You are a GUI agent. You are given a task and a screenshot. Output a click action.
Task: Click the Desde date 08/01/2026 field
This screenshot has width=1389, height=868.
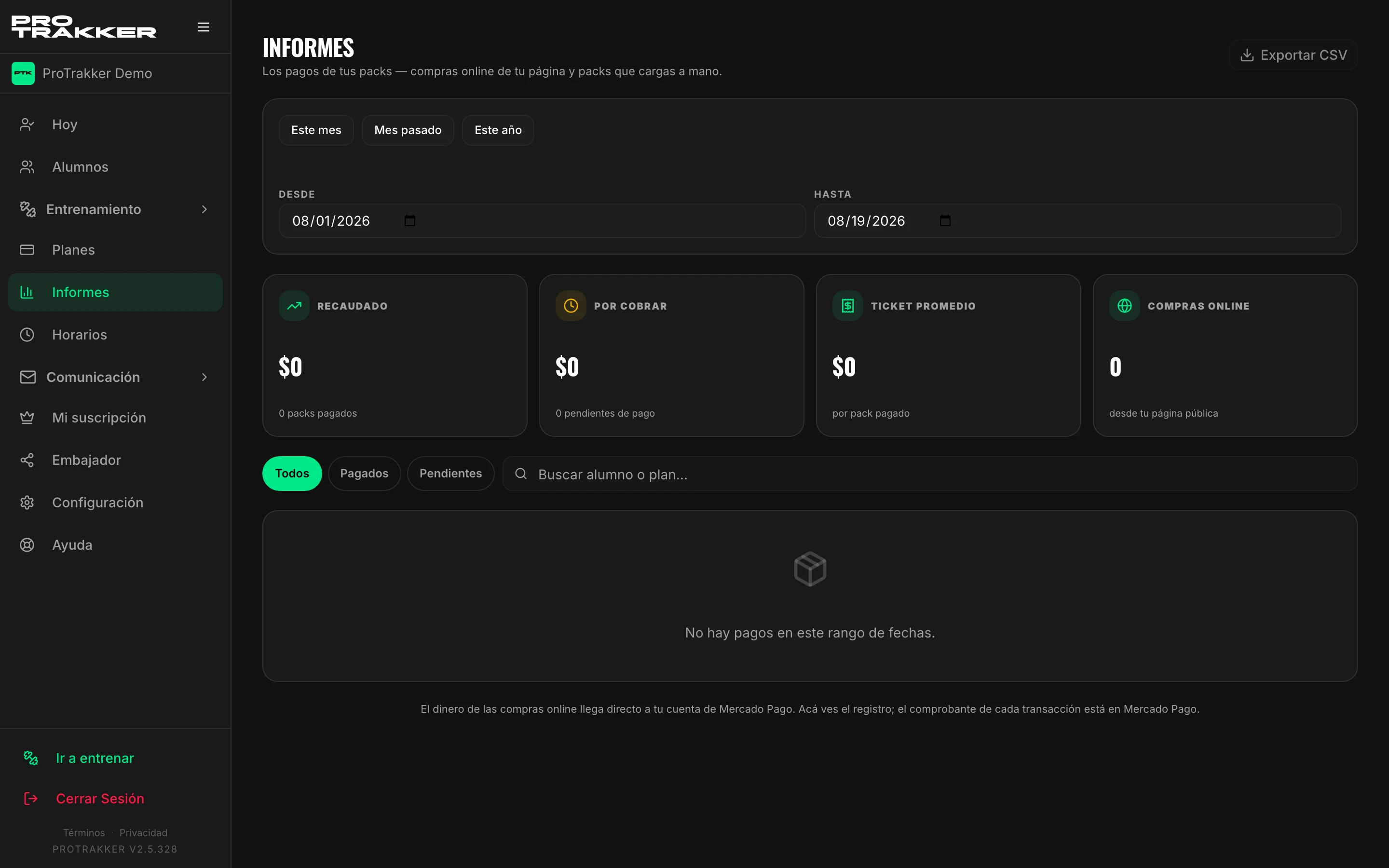tap(543, 220)
